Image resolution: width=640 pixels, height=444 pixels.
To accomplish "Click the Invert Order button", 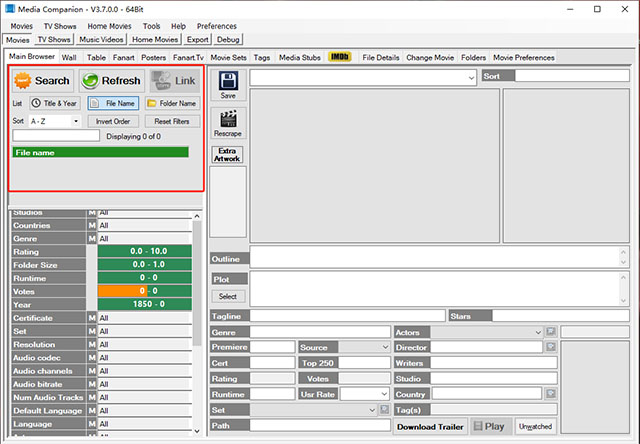I will point(113,121).
